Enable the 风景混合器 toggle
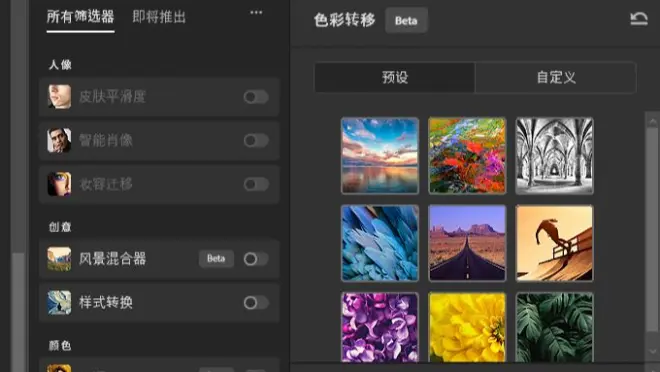 256,259
